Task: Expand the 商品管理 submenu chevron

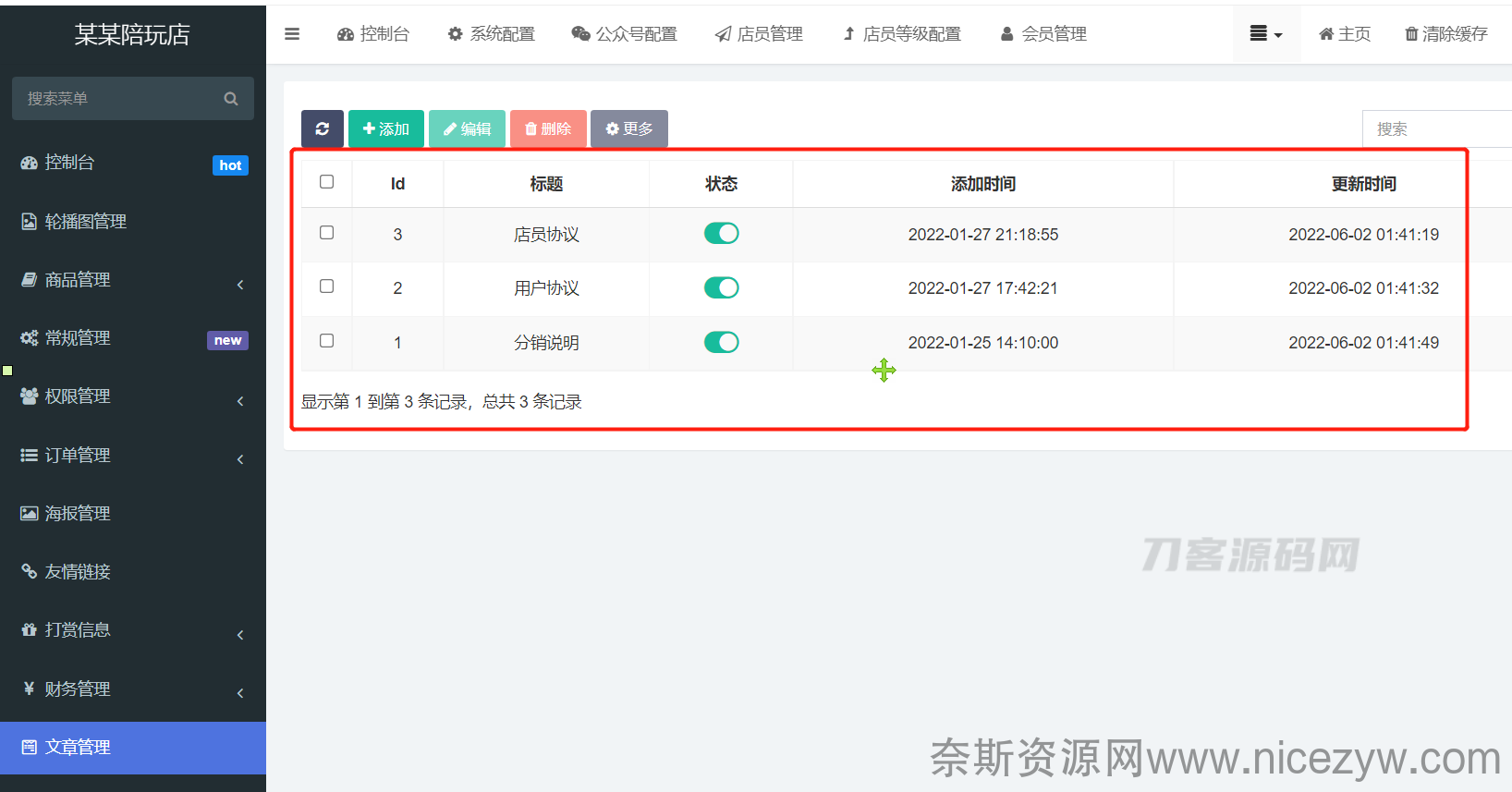Action: [x=240, y=285]
